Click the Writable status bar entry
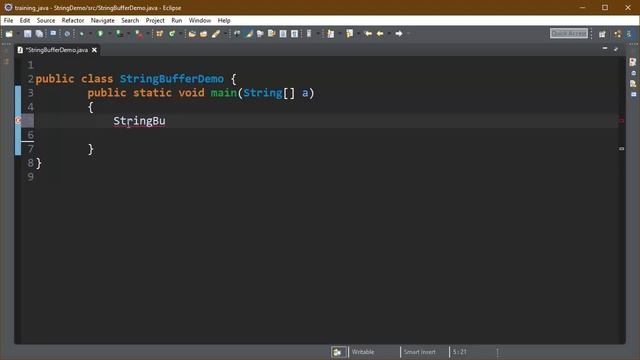Image resolution: width=640 pixels, height=360 pixels. click(363, 352)
